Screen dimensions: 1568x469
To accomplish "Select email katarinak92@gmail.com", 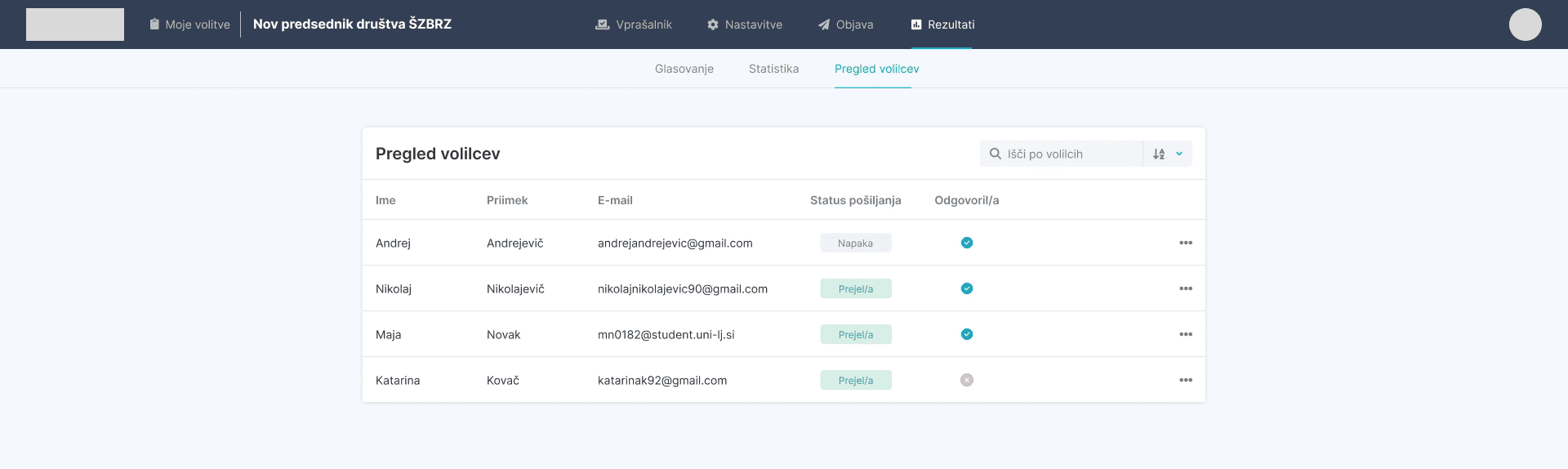I will click(662, 380).
